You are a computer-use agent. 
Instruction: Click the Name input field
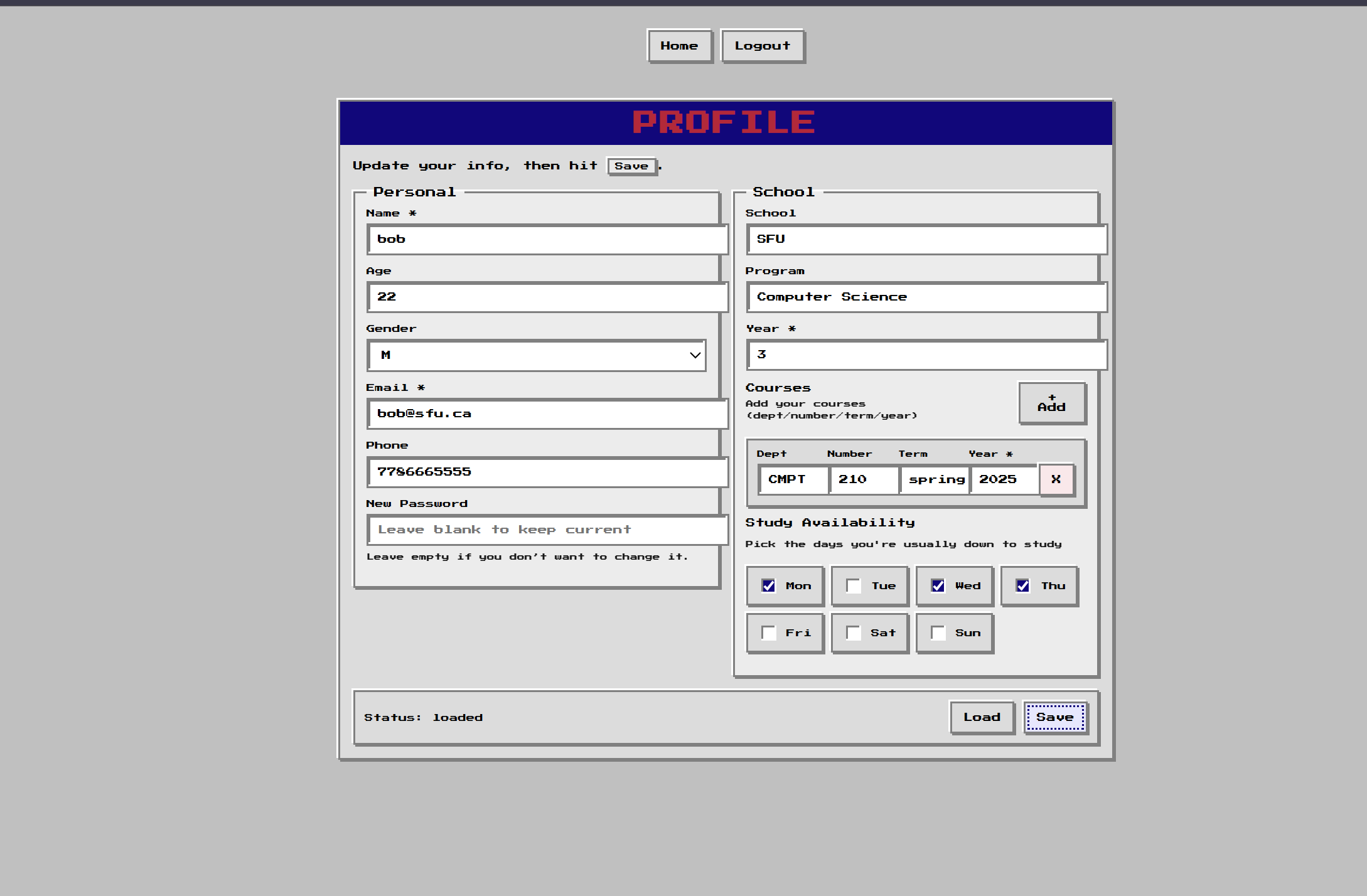tap(547, 240)
